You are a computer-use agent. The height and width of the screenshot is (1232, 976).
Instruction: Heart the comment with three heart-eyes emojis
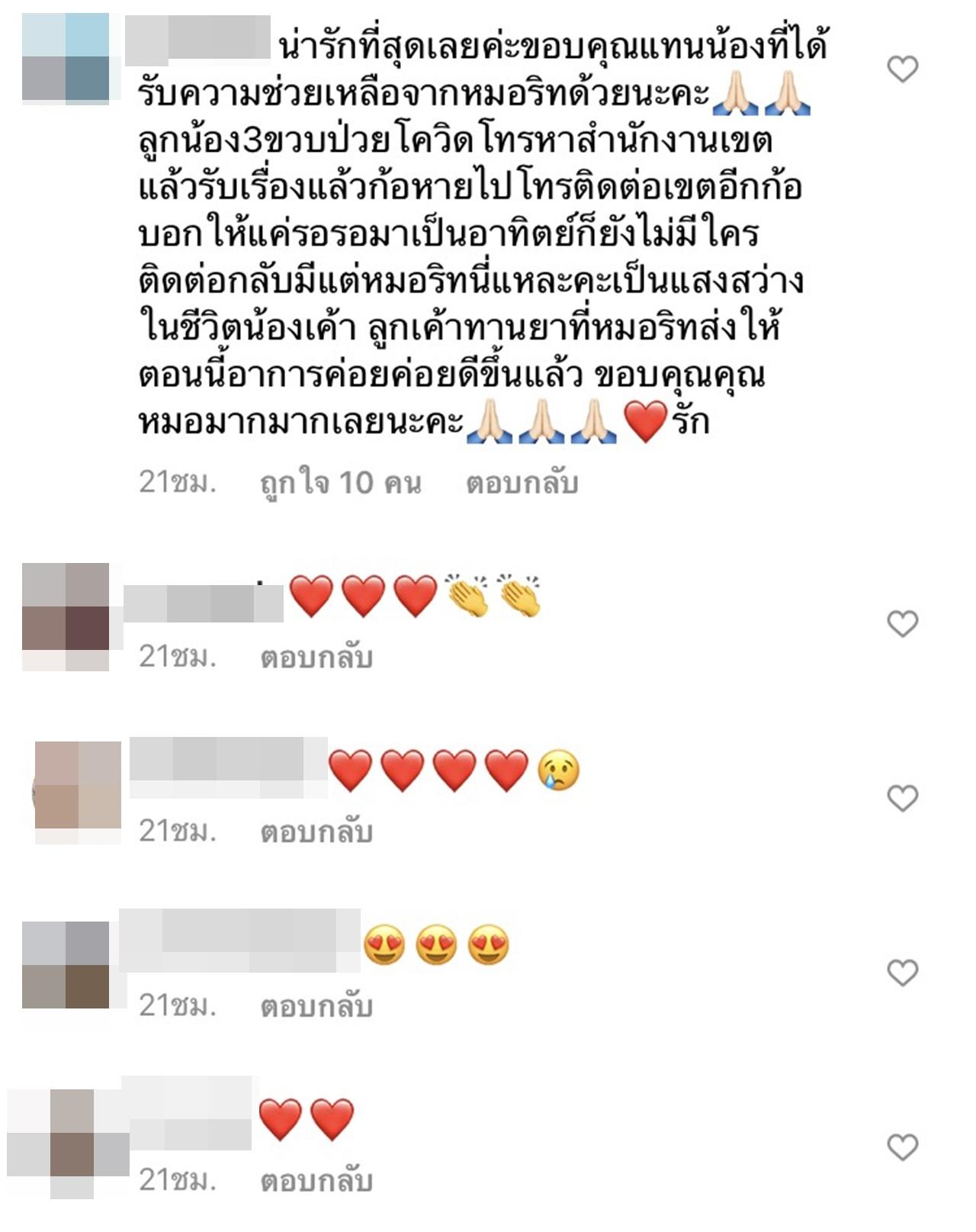click(x=903, y=973)
